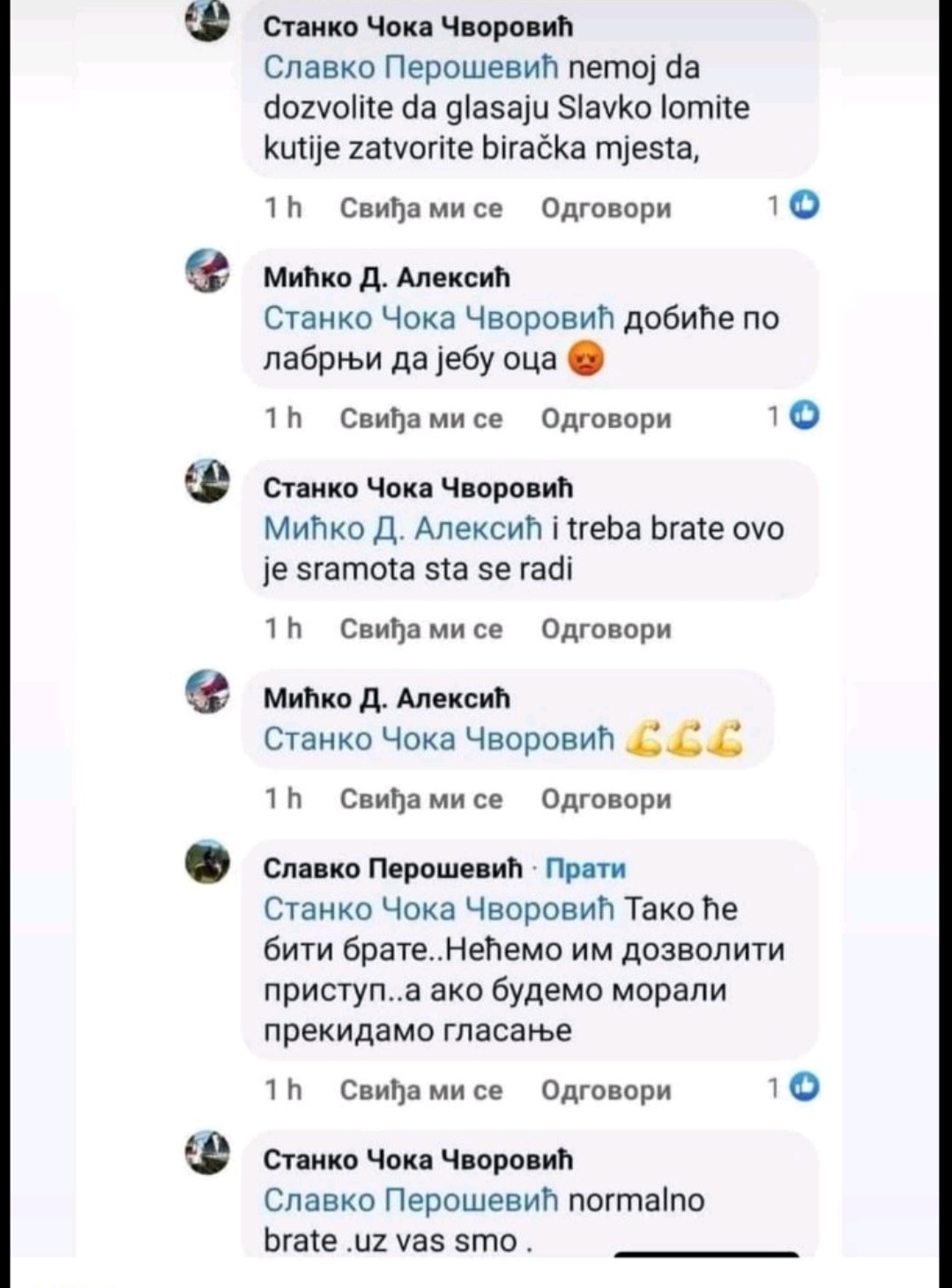Like the first comment via 'Свиђа ми се'

[x=420, y=209]
